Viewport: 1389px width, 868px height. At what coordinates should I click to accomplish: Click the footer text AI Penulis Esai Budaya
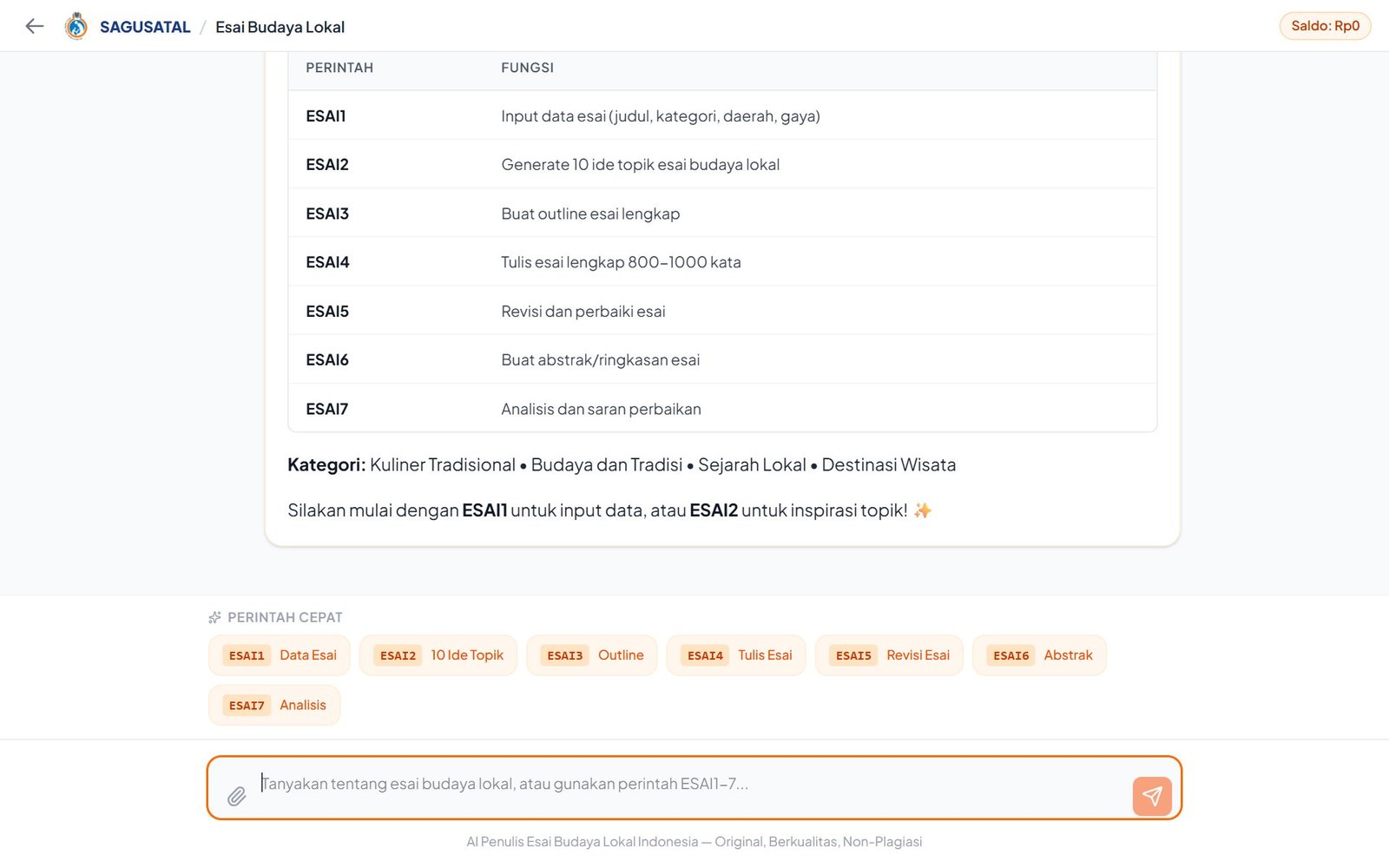[x=694, y=842]
